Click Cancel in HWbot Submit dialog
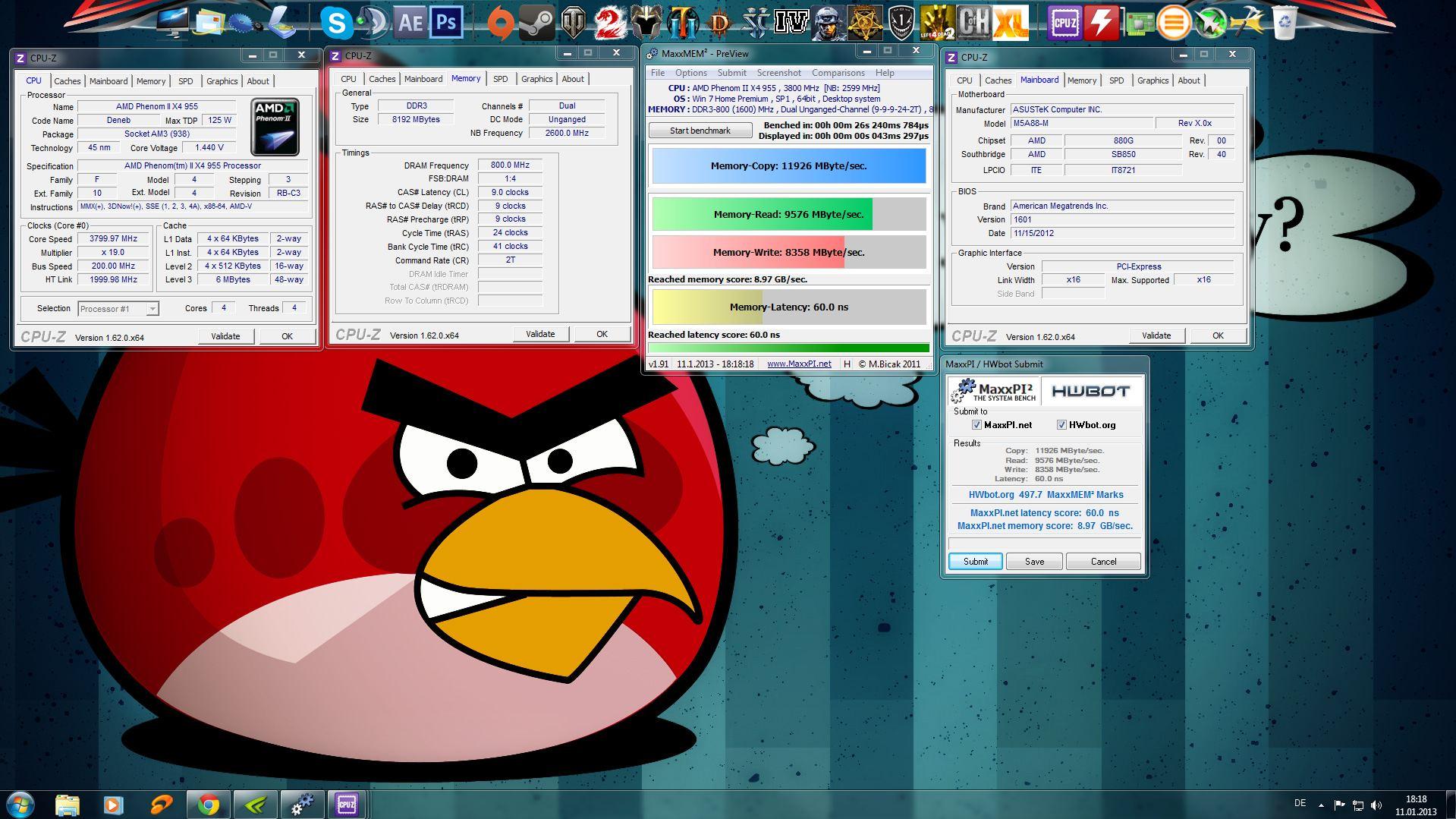Viewport: 1456px width, 819px height. click(x=1103, y=562)
